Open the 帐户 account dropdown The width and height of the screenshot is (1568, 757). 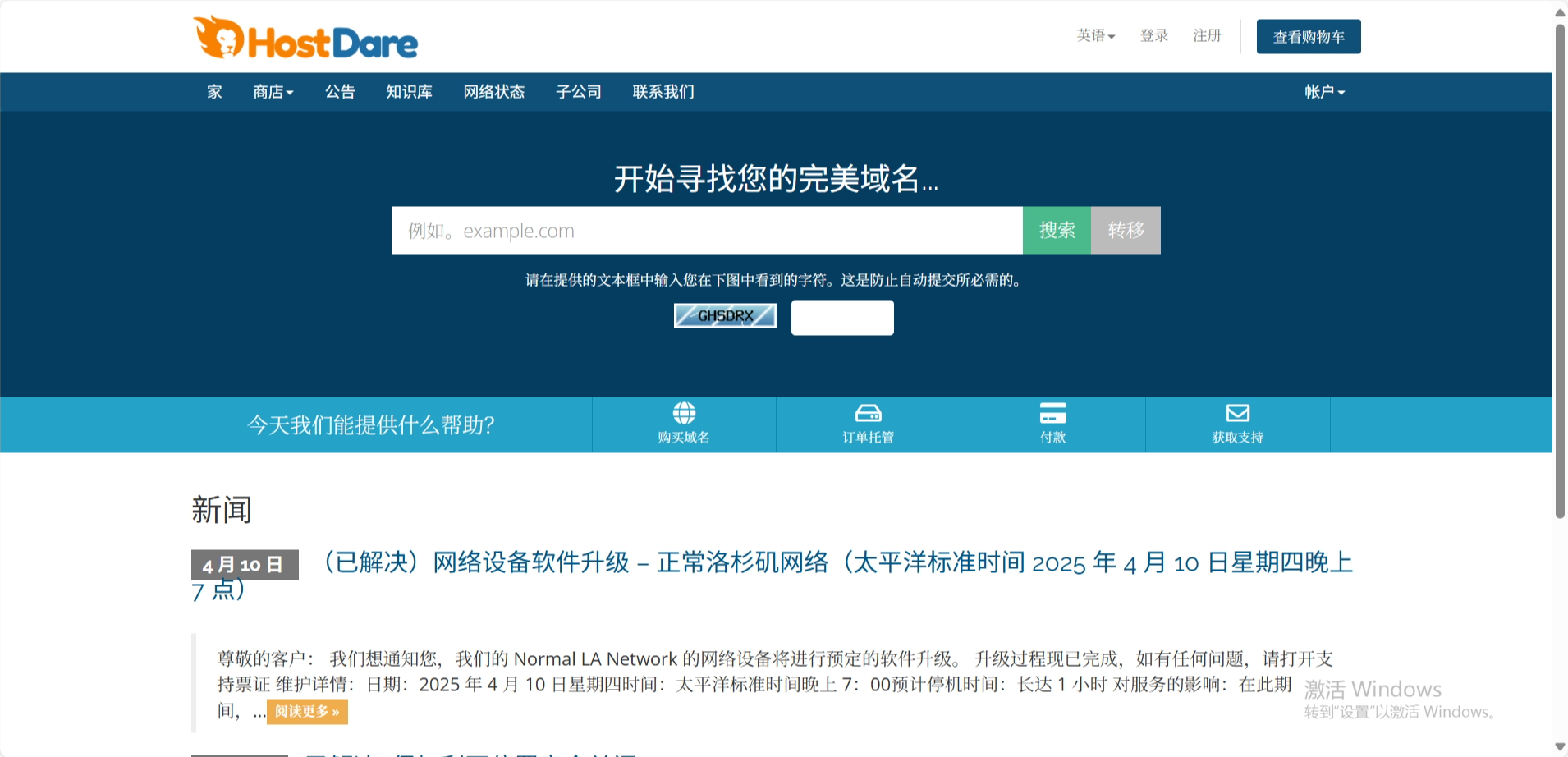tap(1324, 92)
